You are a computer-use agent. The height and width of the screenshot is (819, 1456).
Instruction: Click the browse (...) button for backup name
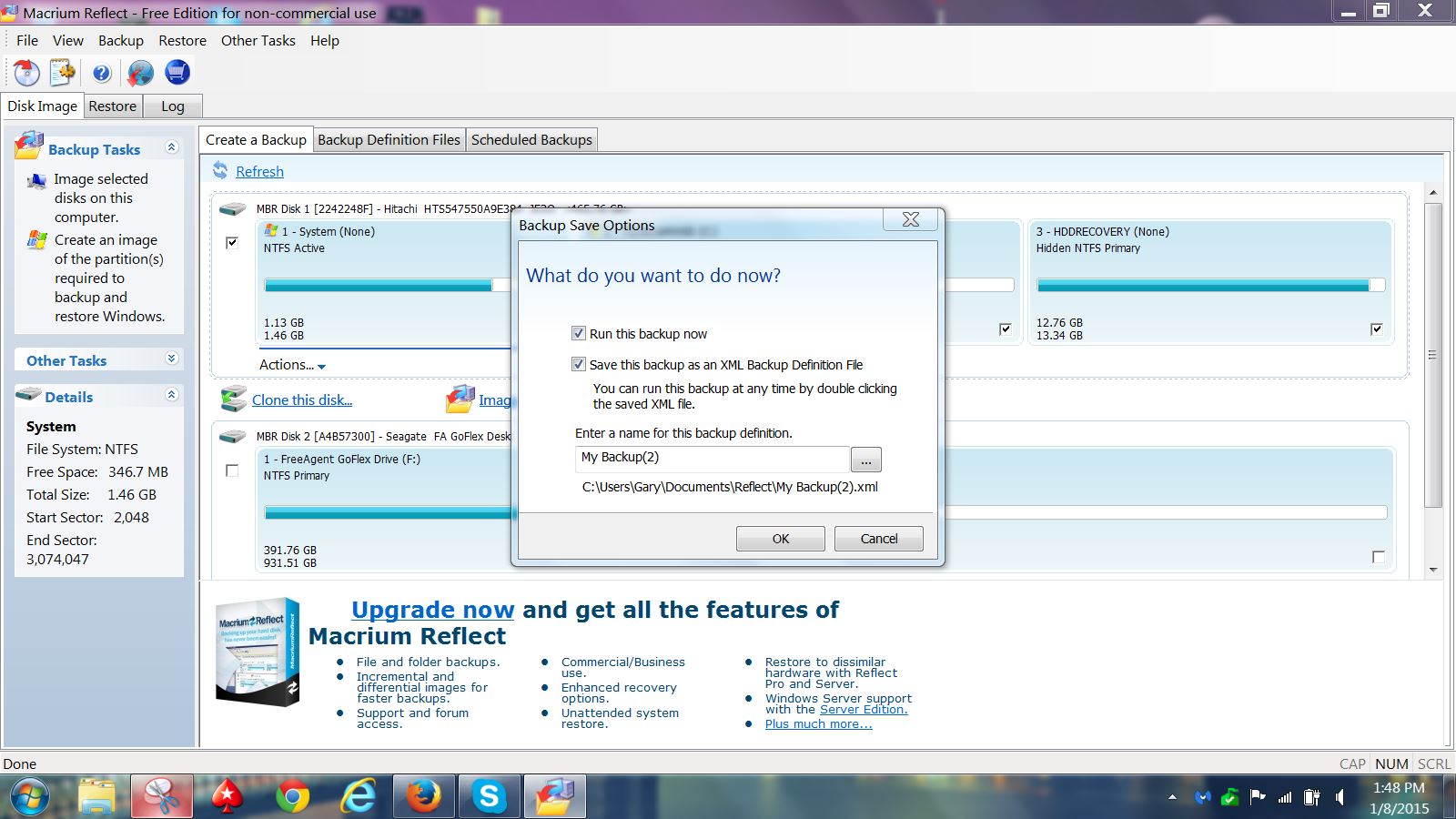point(866,460)
